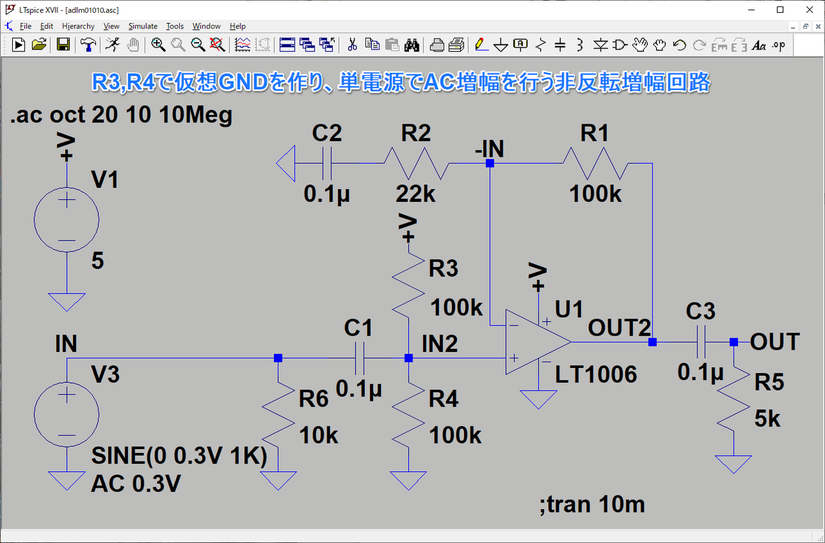Open the Hierarchy menu
The image size is (825, 543).
click(x=78, y=26)
